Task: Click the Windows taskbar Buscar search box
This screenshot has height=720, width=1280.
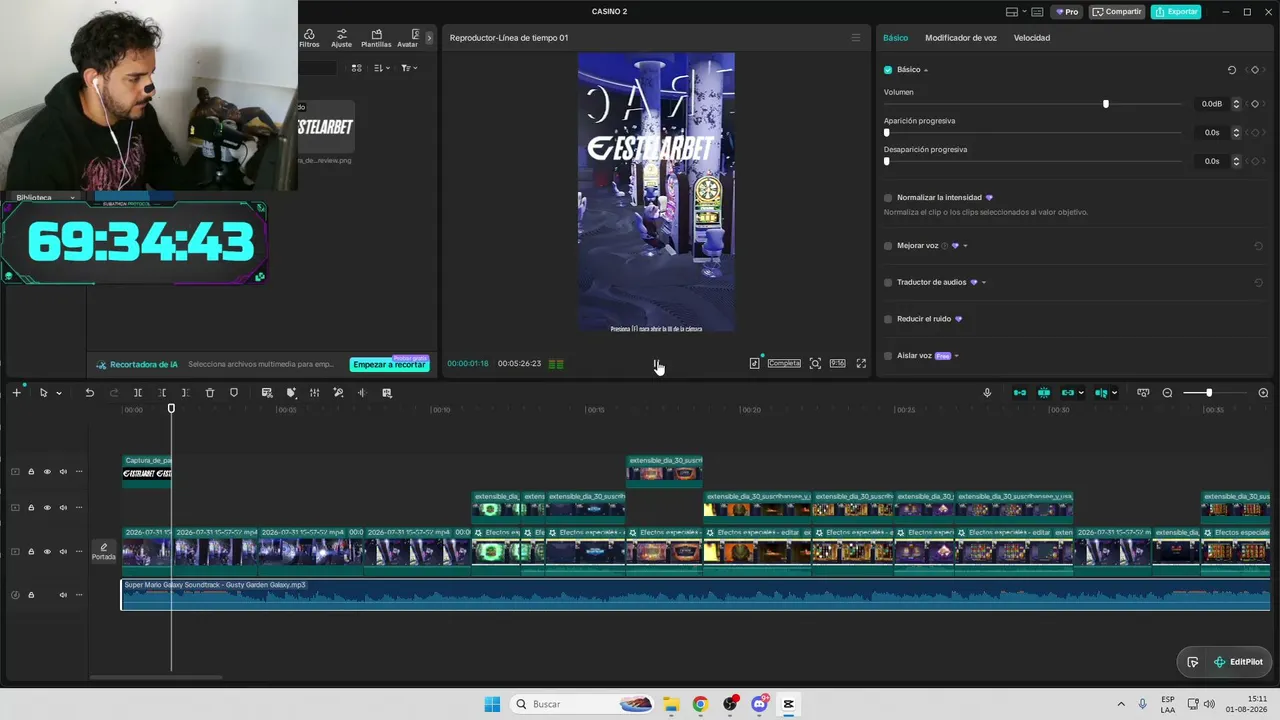Action: pos(582,704)
